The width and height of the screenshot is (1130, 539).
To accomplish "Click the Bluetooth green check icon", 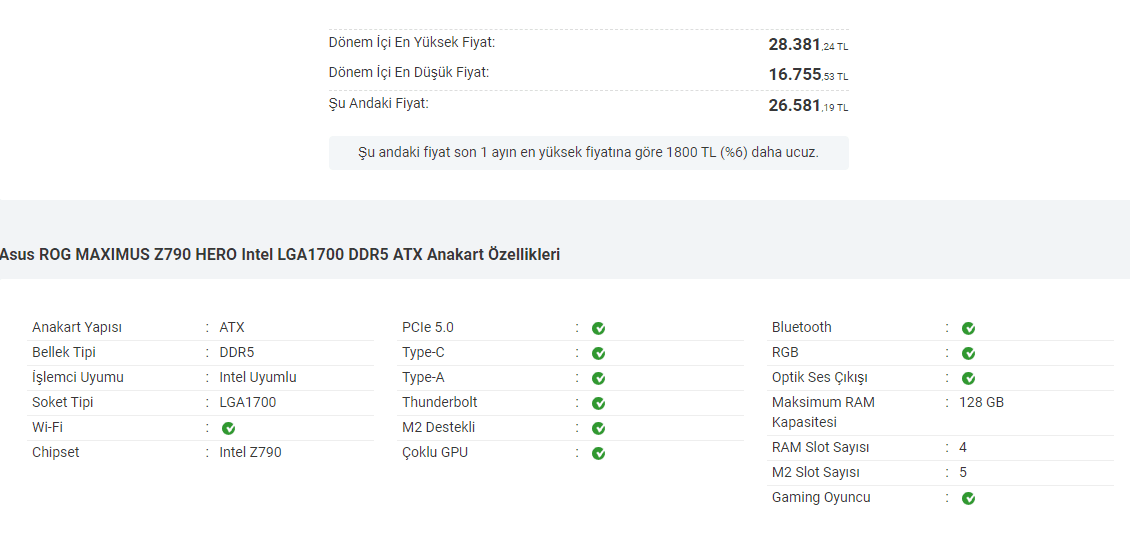I will click(x=968, y=328).
